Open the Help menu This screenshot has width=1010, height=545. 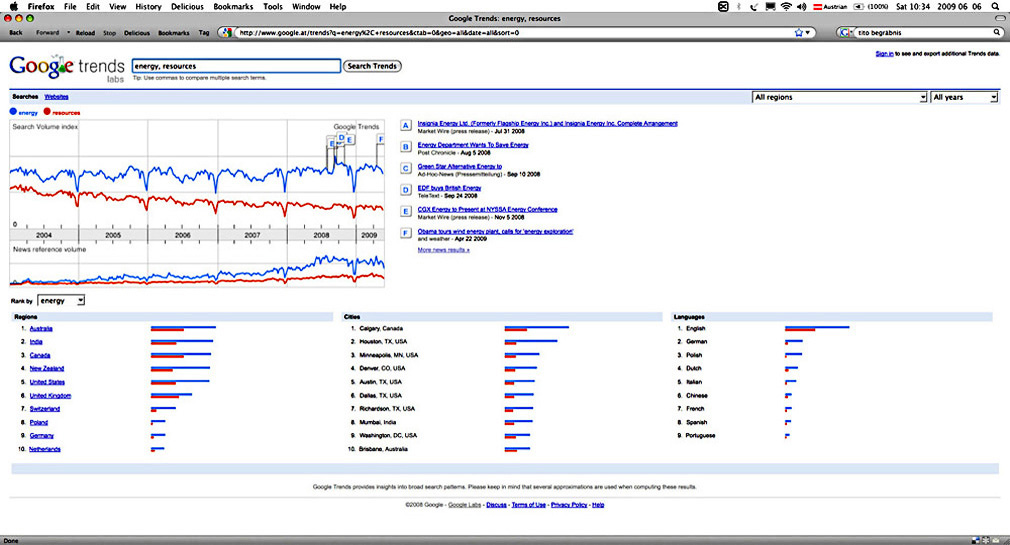[338, 6]
